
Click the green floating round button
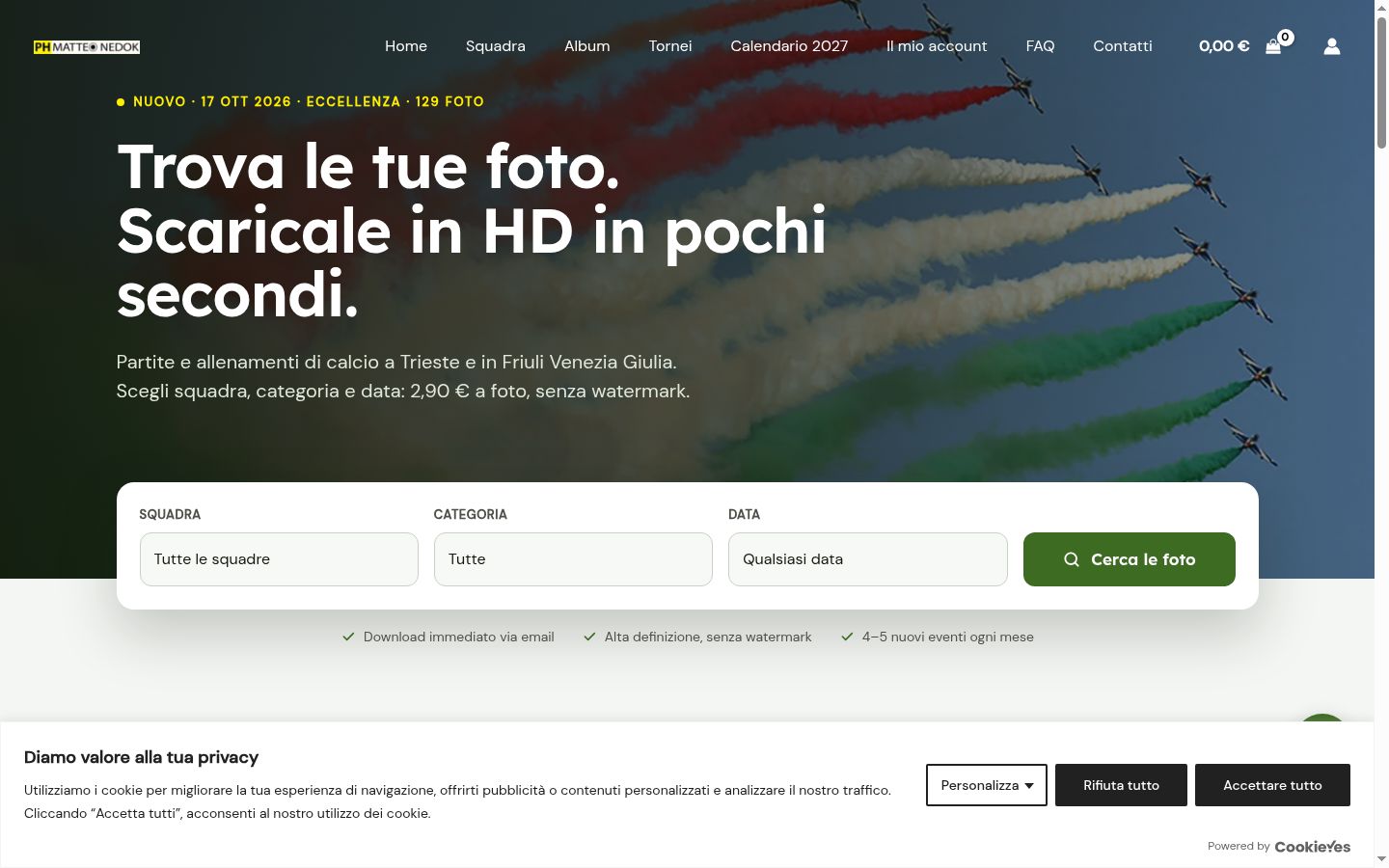pos(1322,719)
